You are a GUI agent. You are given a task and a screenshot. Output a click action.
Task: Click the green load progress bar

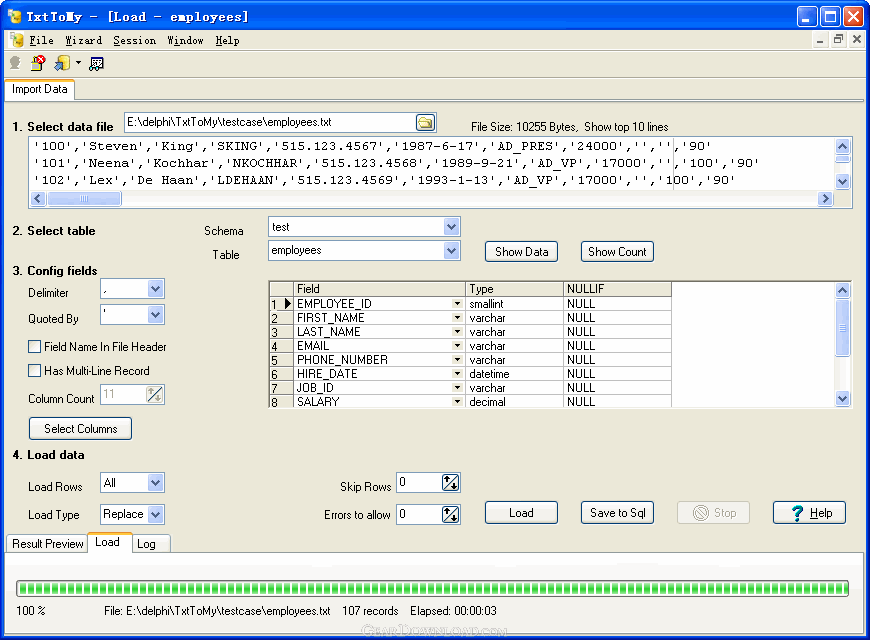pos(432,588)
